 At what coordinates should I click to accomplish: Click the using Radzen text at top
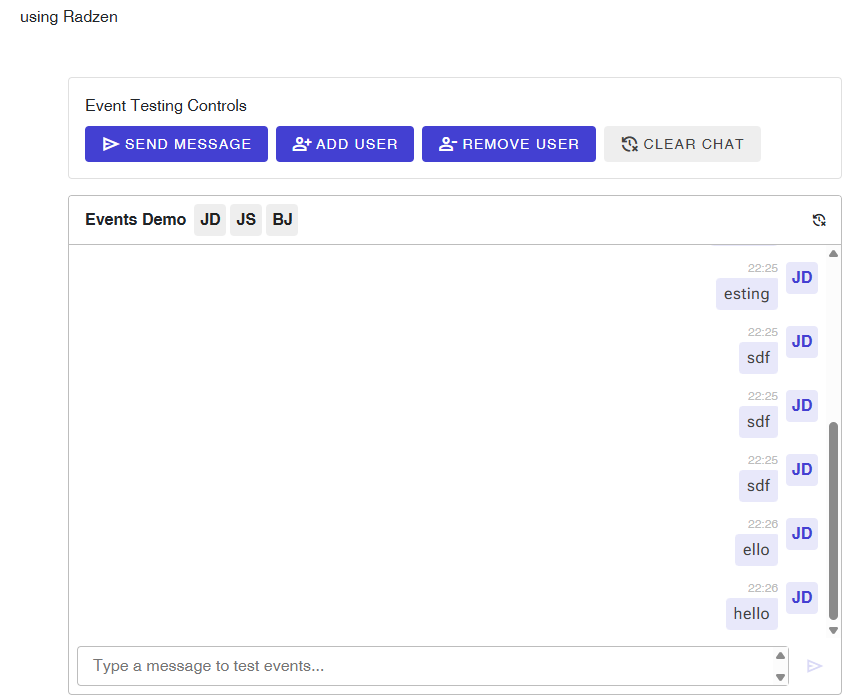click(68, 16)
